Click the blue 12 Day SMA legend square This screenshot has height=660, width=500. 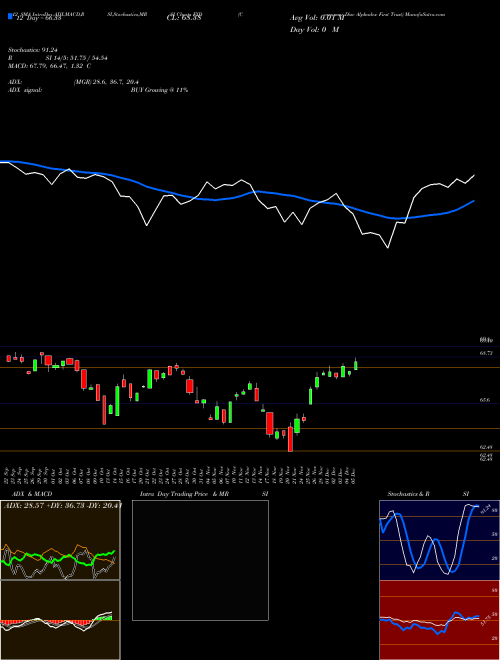pyautogui.click(x=10, y=17)
